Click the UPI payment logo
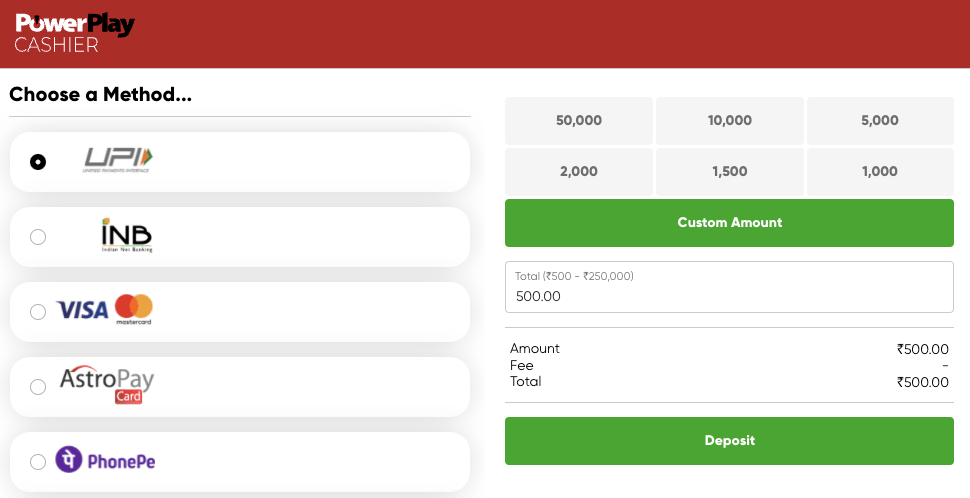The image size is (970, 498). click(118, 160)
